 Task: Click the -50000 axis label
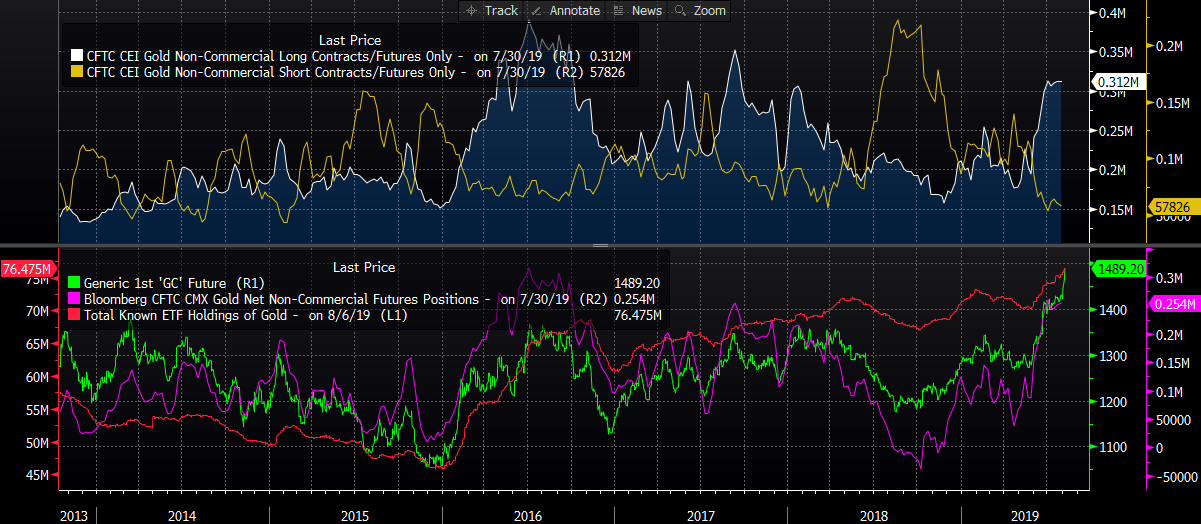tap(1175, 477)
